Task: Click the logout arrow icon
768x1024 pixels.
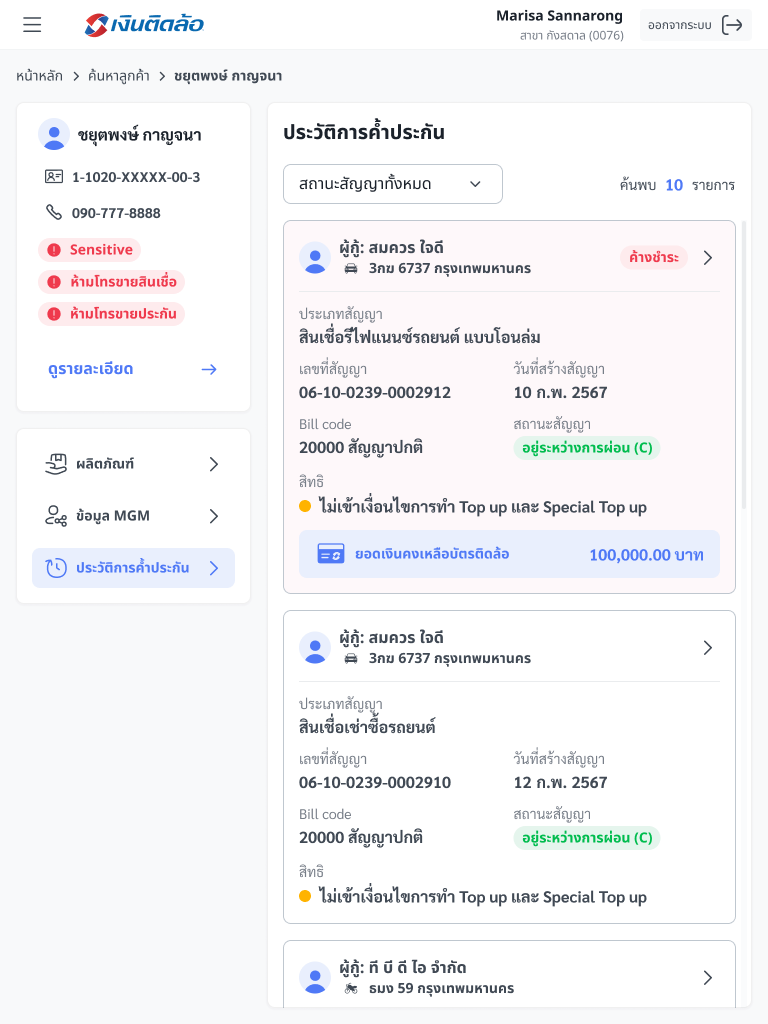Action: coord(732,25)
